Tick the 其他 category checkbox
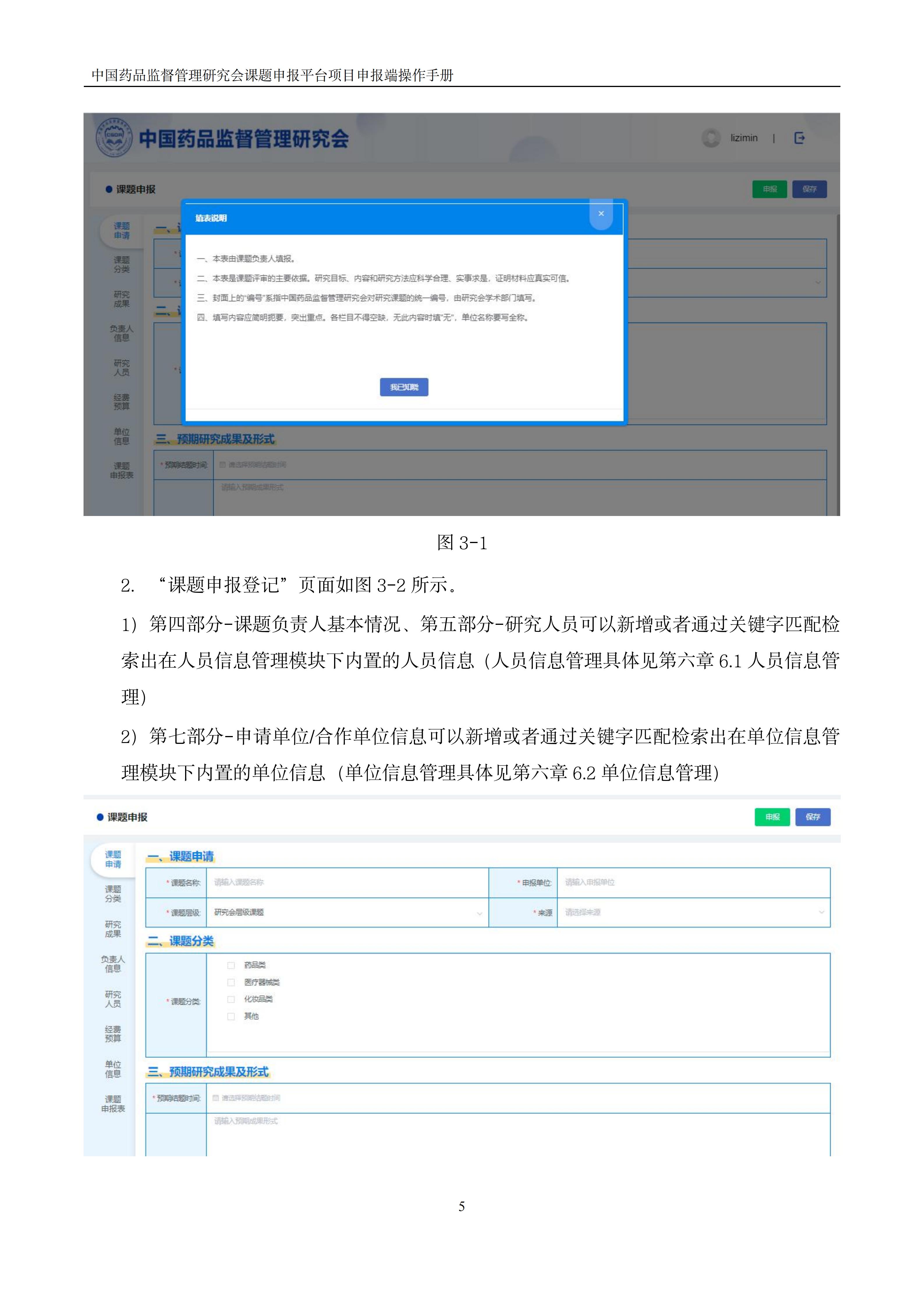Screen dimensions: 924x1307 tap(231, 1016)
